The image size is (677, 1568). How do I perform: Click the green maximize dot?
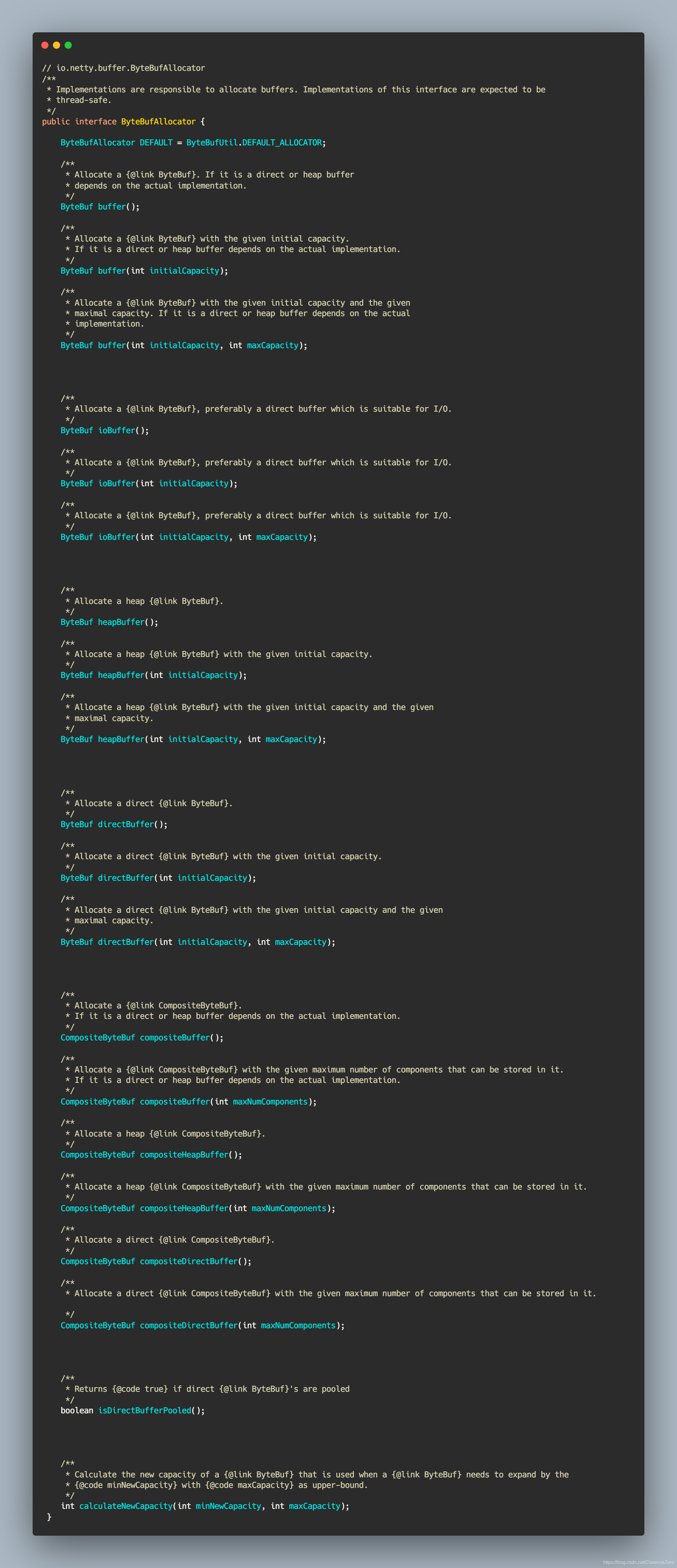pyautogui.click(x=68, y=45)
